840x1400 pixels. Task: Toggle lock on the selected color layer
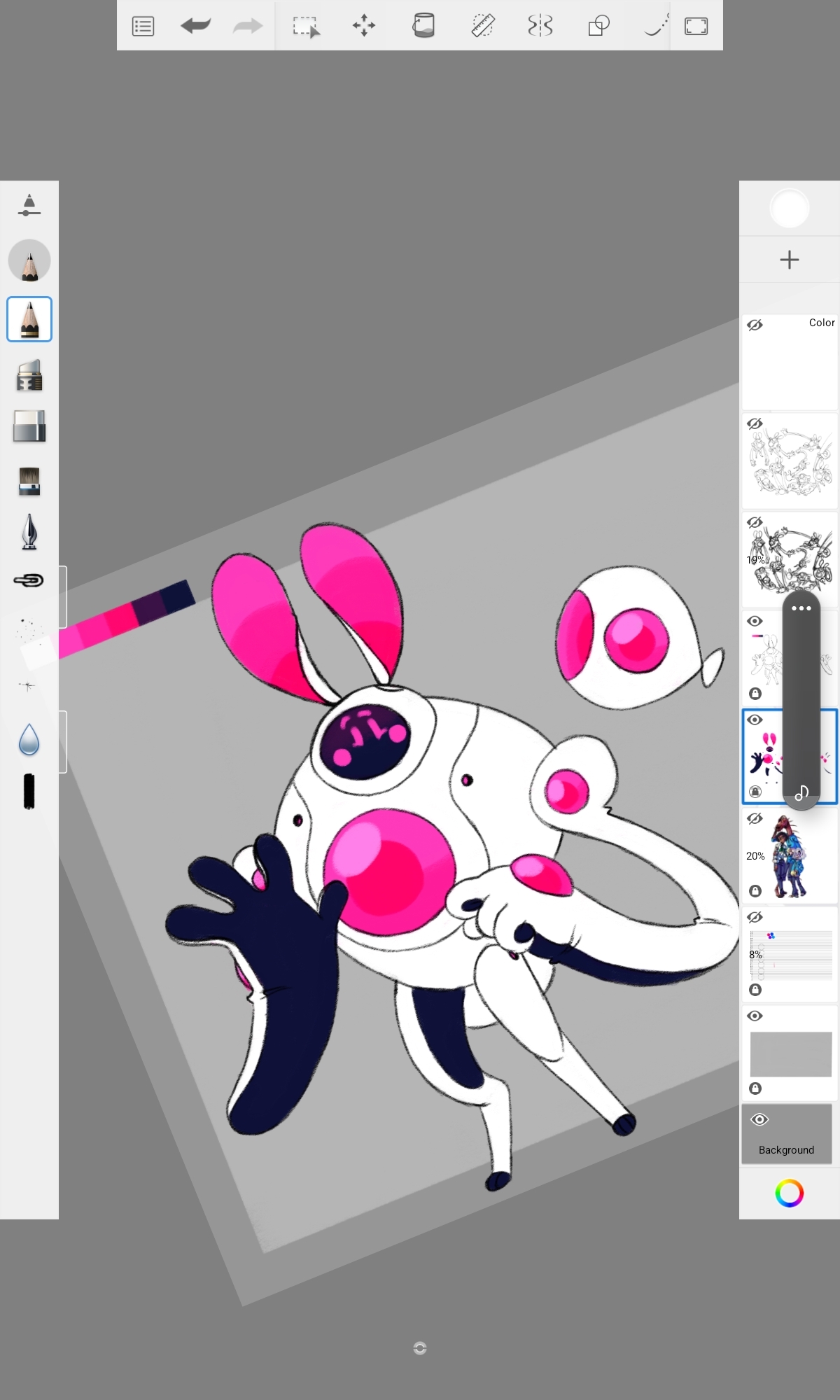click(x=755, y=792)
